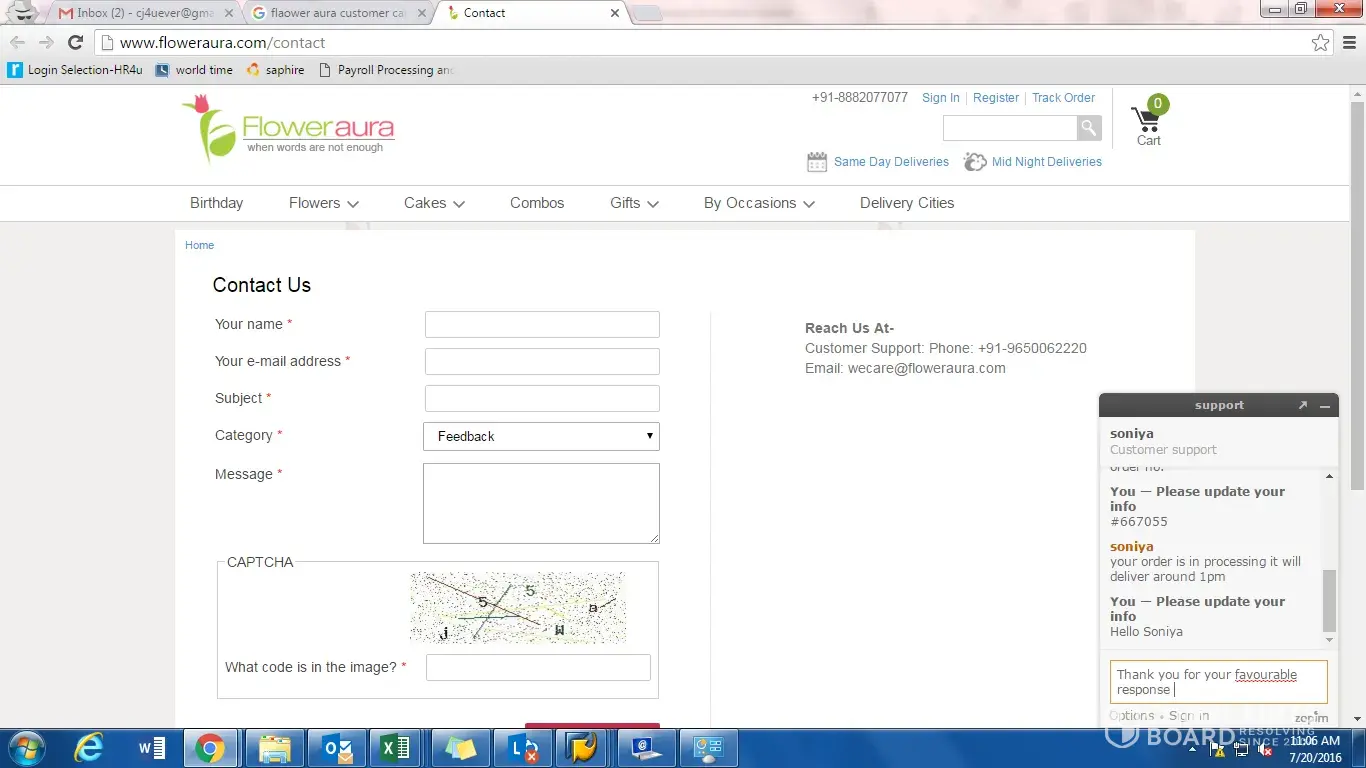The height and width of the screenshot is (768, 1366).
Task: Expand the Flowers menu
Action: [x=323, y=203]
